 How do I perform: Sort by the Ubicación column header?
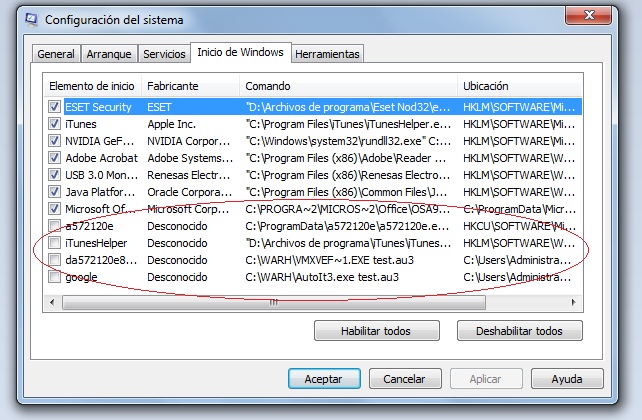520,86
